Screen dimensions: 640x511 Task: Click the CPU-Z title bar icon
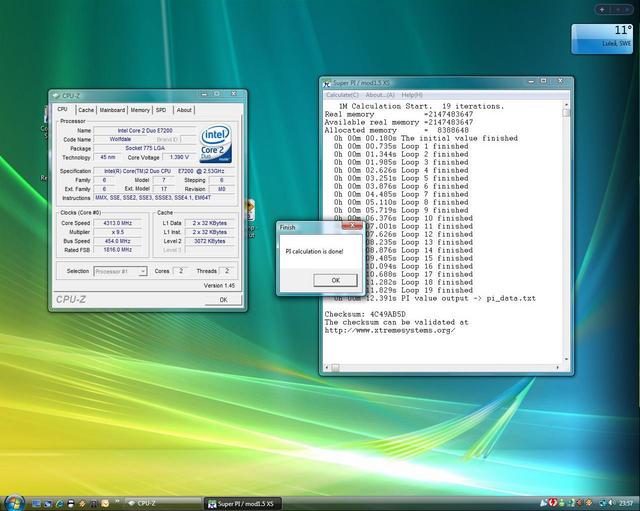pos(56,96)
